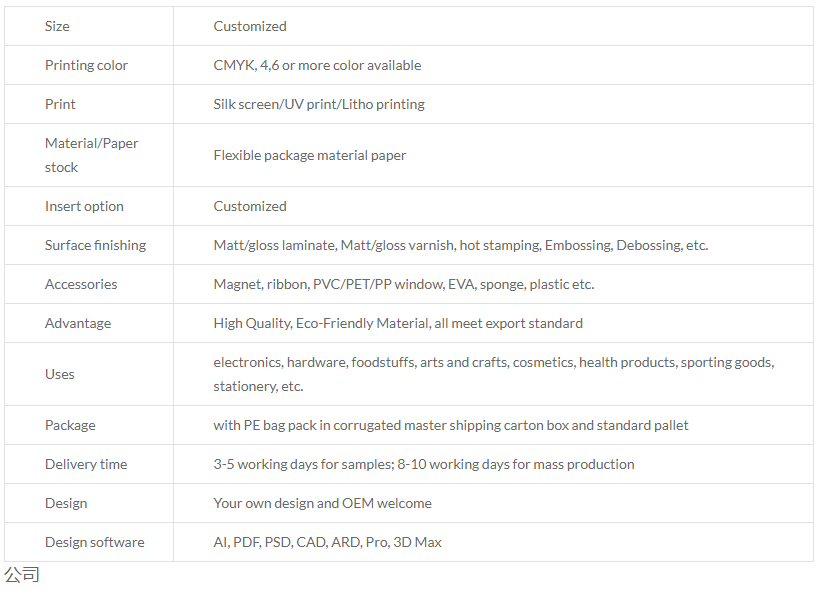Select the Design software formats list
819x590 pixels.
327,542
